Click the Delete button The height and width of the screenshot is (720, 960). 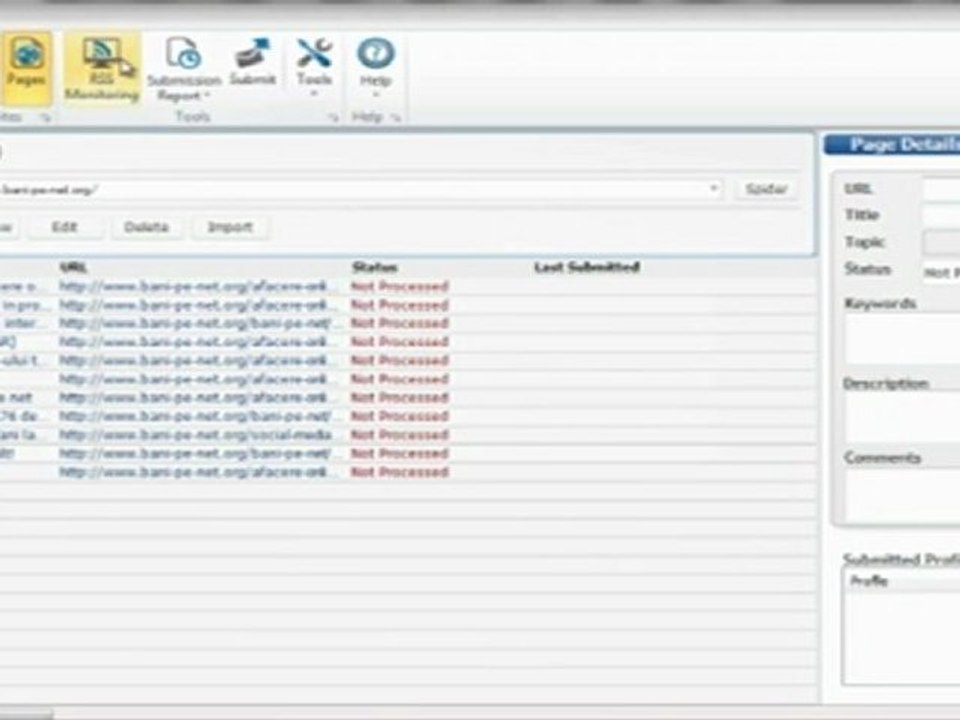[x=146, y=227]
